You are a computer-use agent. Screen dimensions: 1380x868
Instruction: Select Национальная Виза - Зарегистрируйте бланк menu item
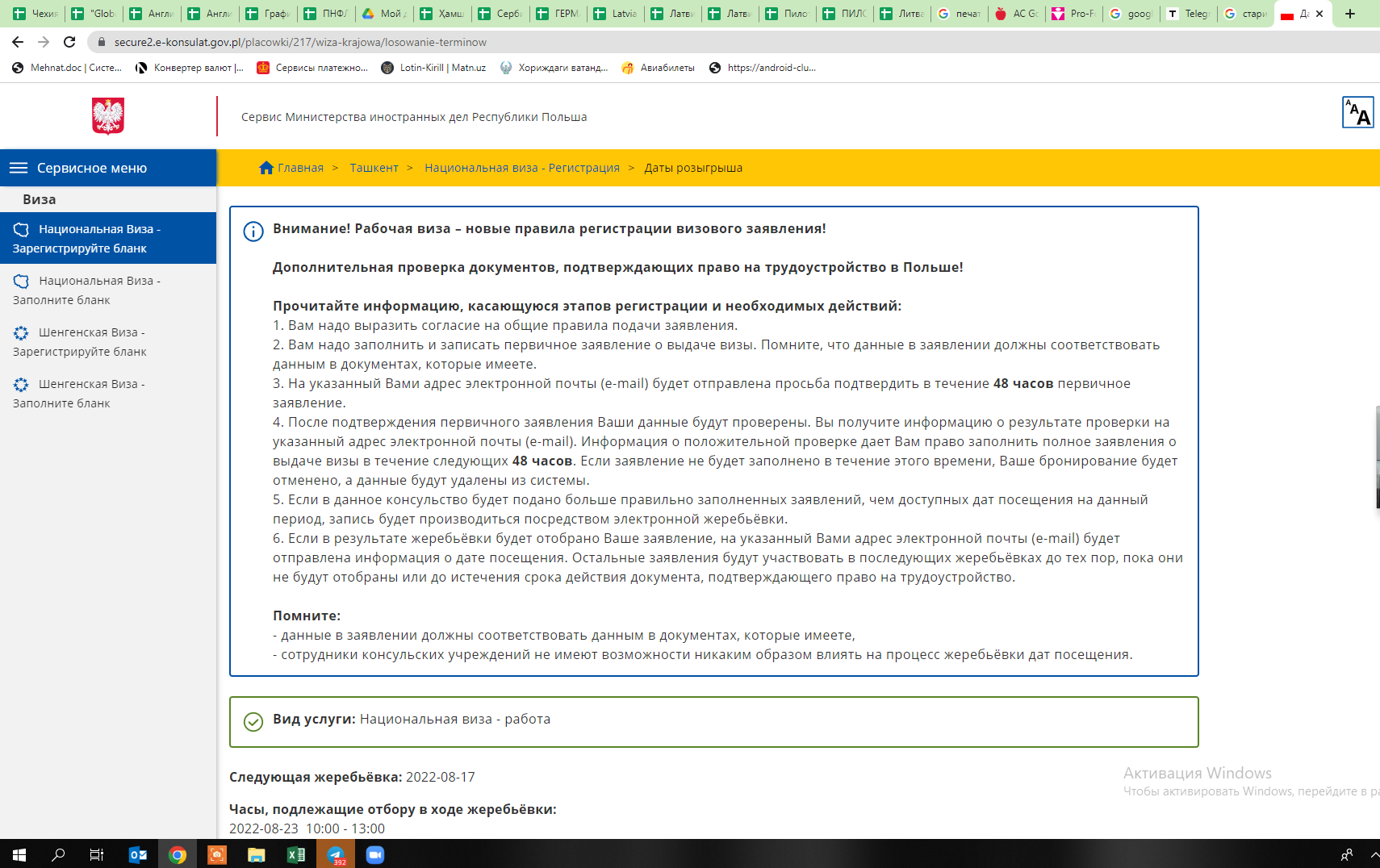pos(108,239)
